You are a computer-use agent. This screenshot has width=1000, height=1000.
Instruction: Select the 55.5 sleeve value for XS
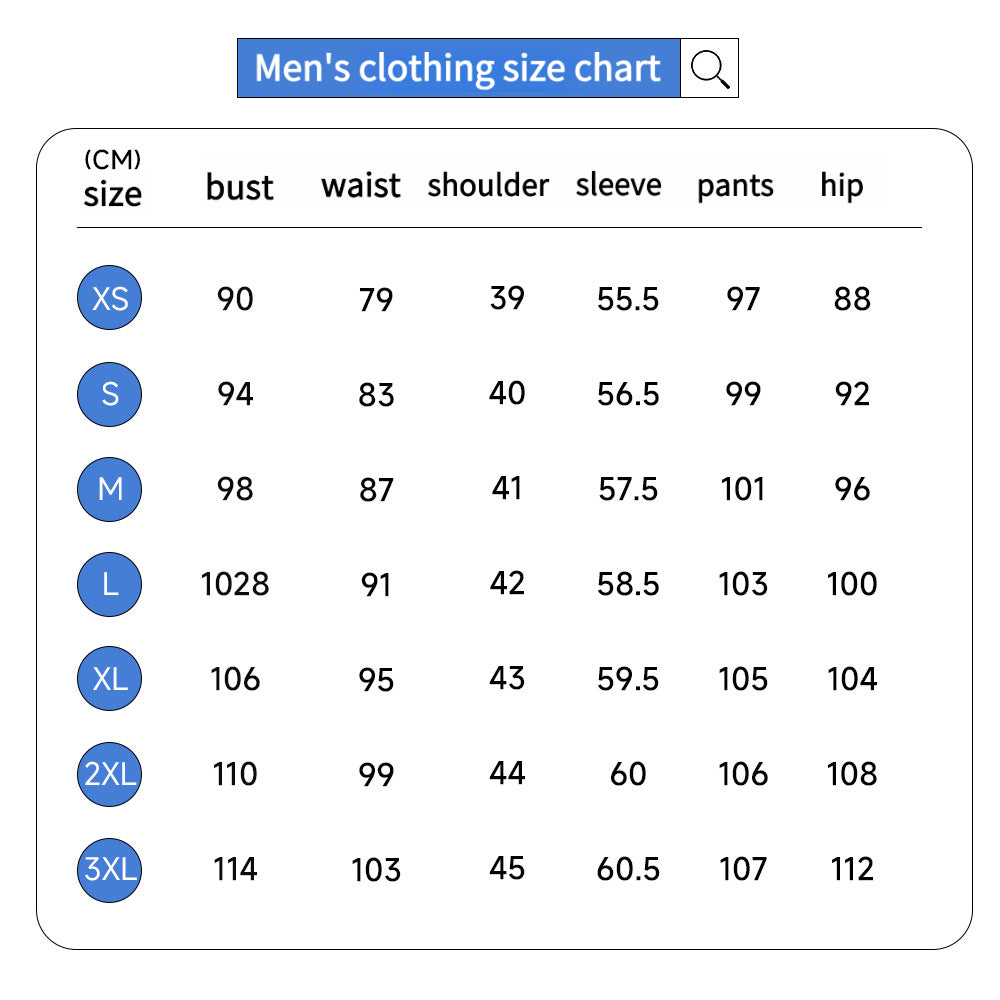point(628,299)
